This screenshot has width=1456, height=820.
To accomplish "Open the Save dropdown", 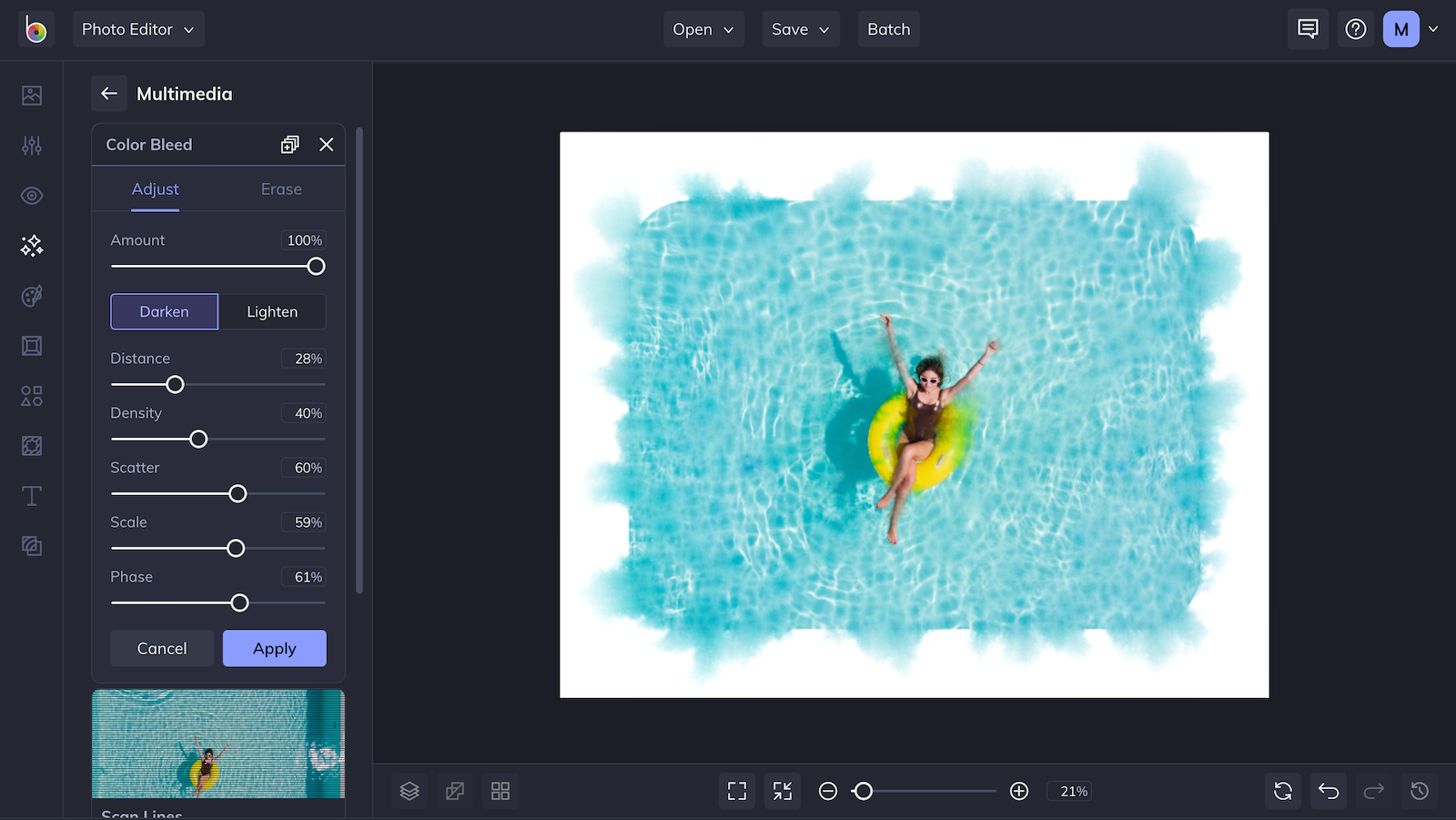I will click(800, 28).
